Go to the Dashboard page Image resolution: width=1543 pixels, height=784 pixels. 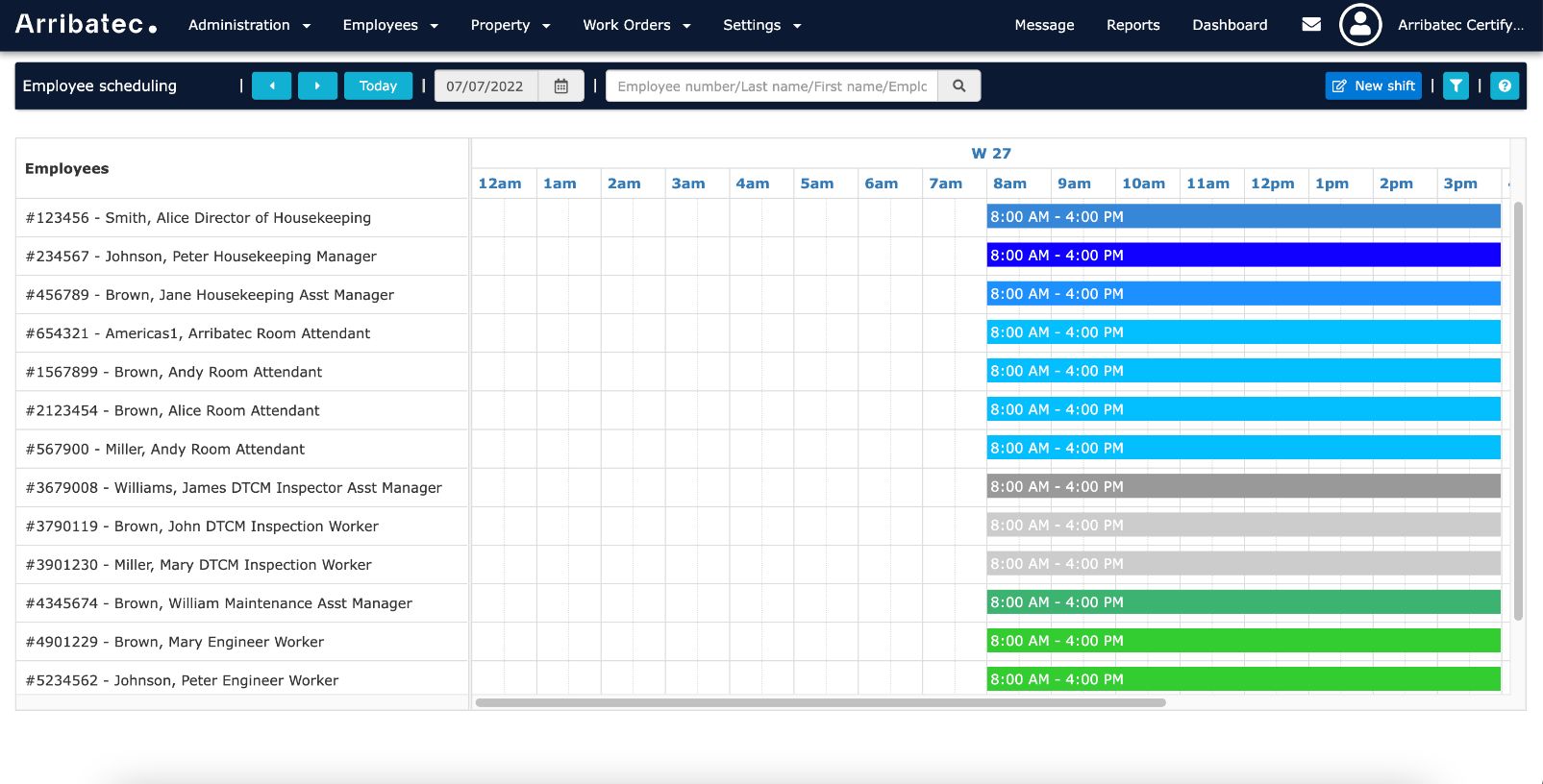[1230, 25]
